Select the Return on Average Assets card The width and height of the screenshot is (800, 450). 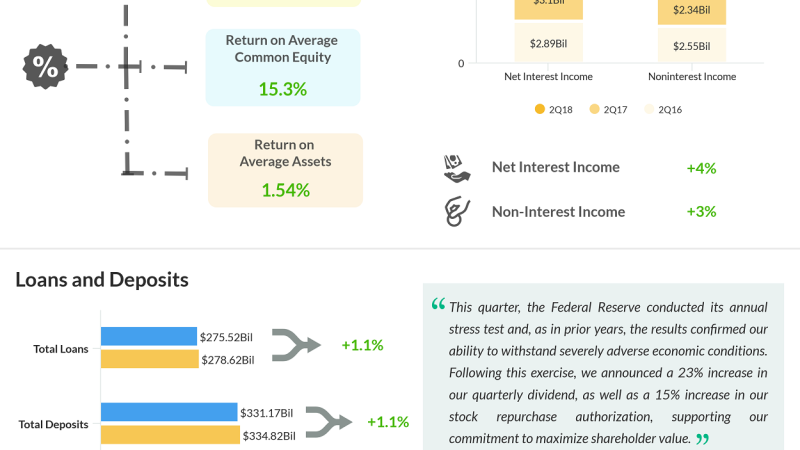[285, 170]
